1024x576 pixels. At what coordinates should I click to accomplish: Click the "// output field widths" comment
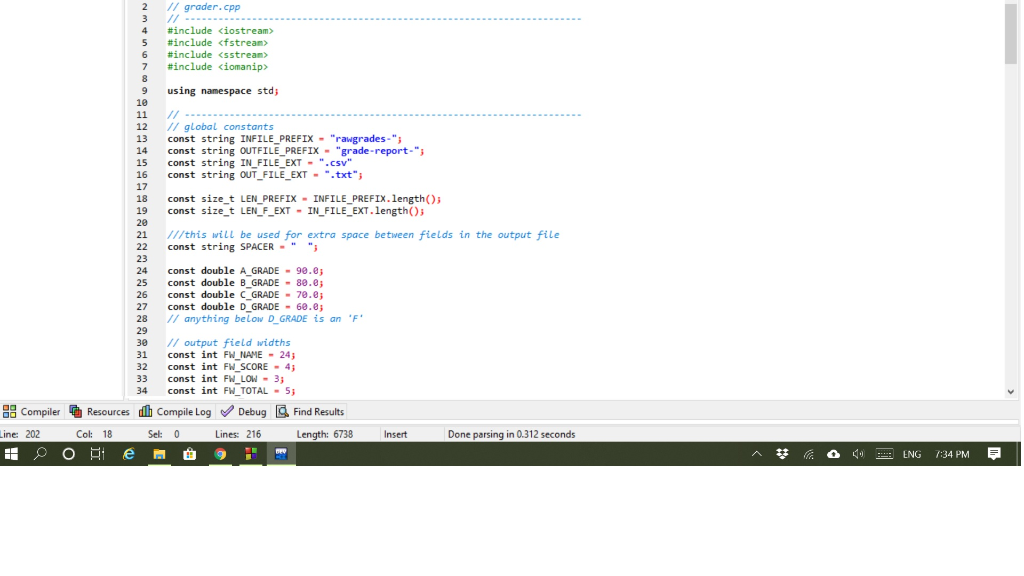[229, 343]
